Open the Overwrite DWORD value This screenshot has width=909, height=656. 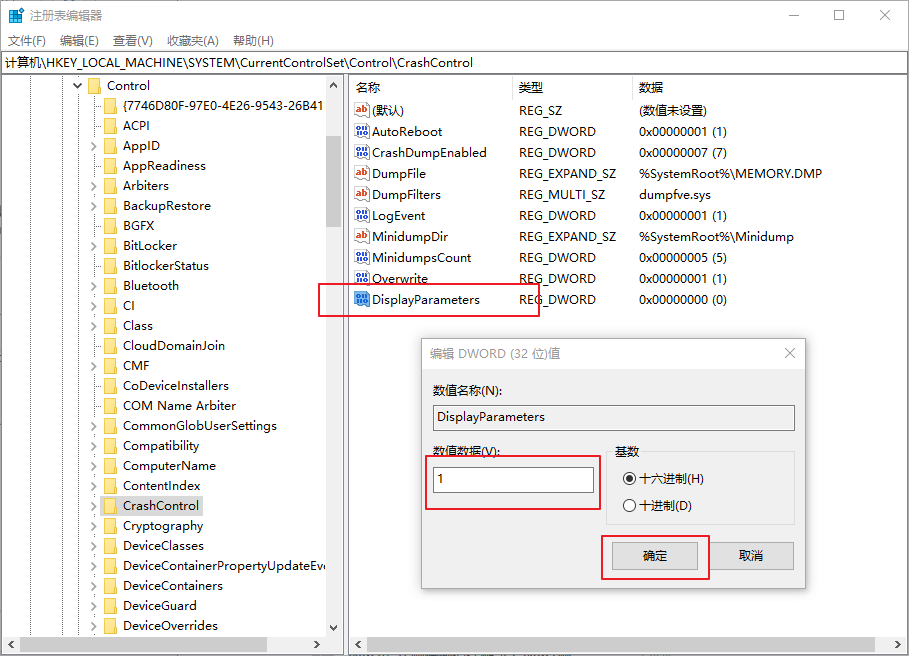coord(398,278)
